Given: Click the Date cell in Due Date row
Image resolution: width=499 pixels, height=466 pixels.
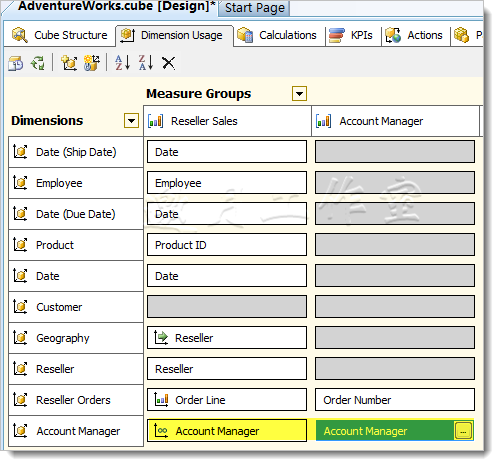Looking at the screenshot, I should [227, 214].
